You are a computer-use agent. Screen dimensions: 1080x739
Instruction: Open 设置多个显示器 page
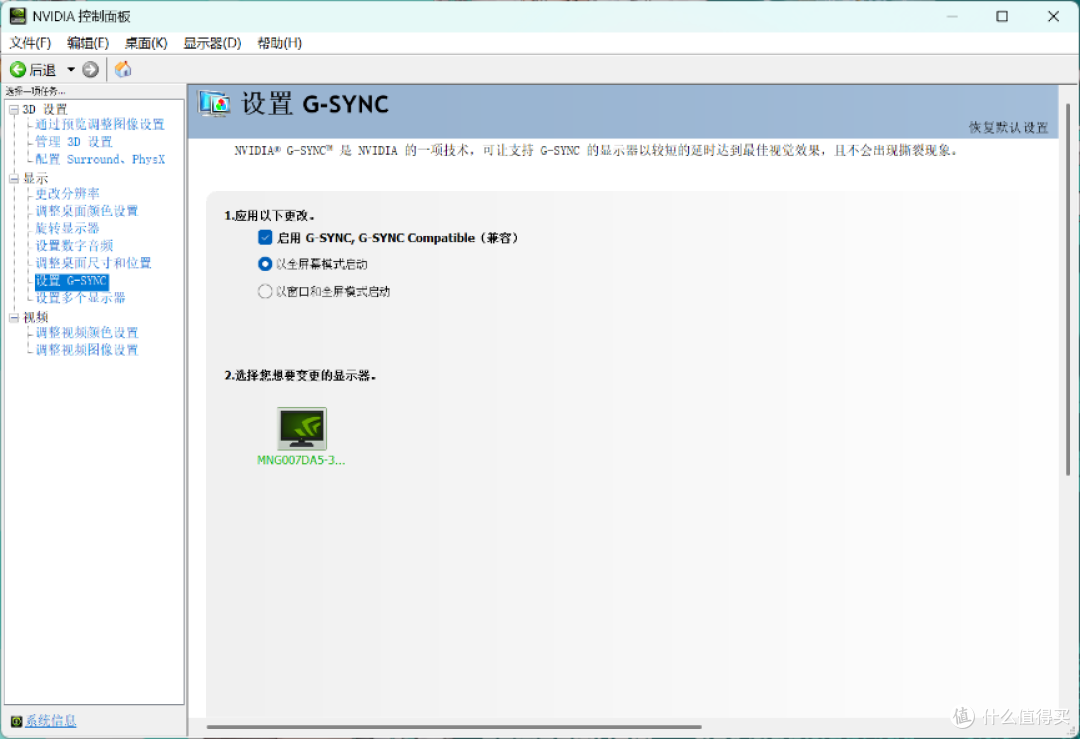pyautogui.click(x=81, y=298)
